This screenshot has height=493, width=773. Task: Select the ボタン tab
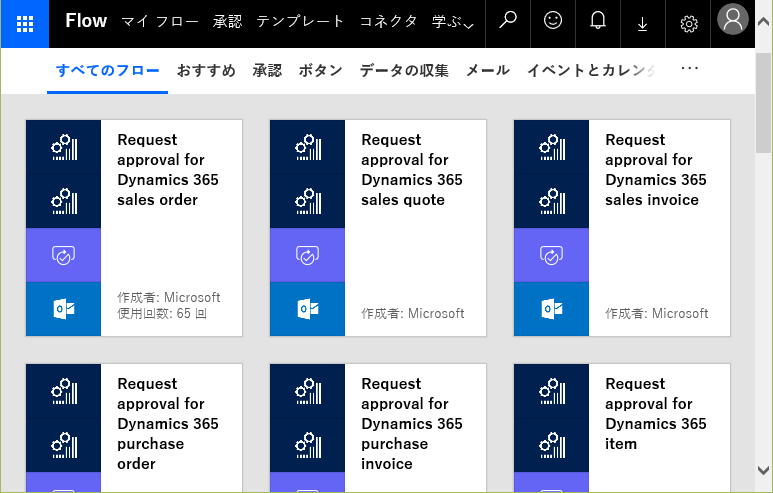coord(320,70)
